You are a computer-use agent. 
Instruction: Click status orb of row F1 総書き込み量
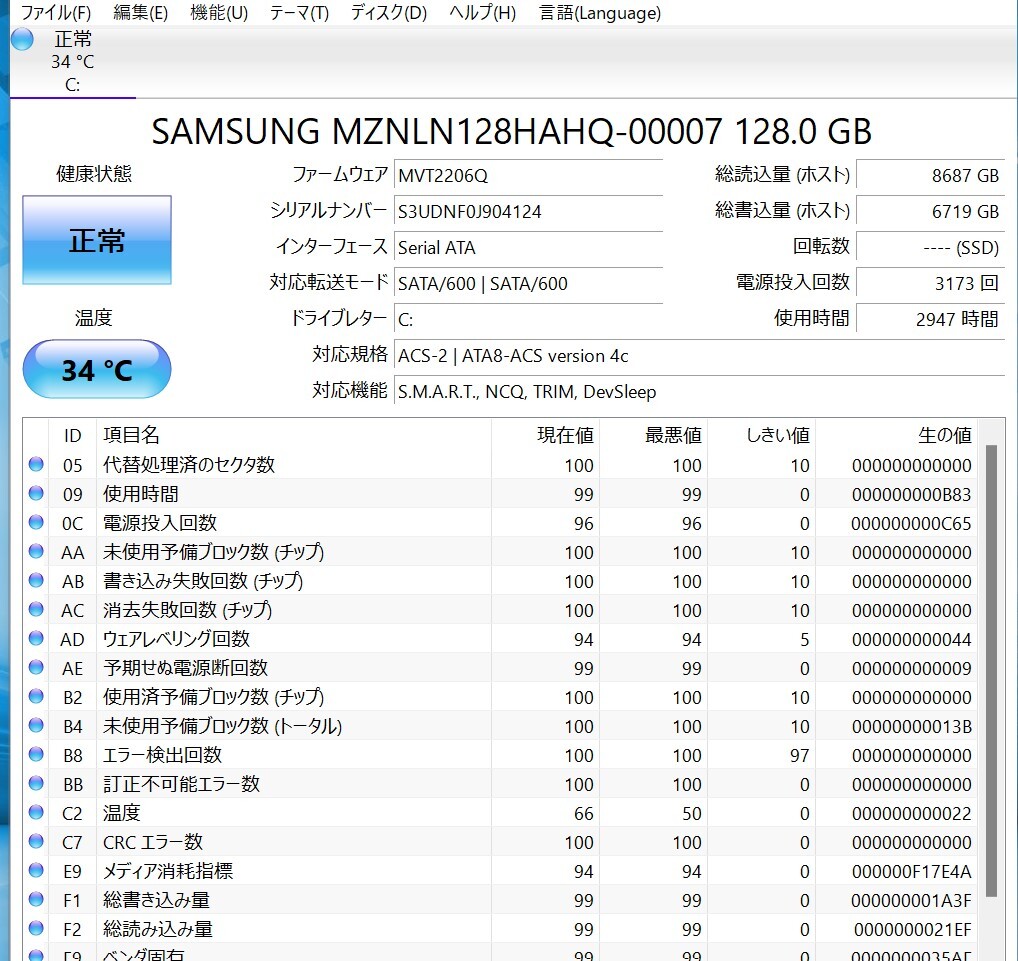(36, 899)
